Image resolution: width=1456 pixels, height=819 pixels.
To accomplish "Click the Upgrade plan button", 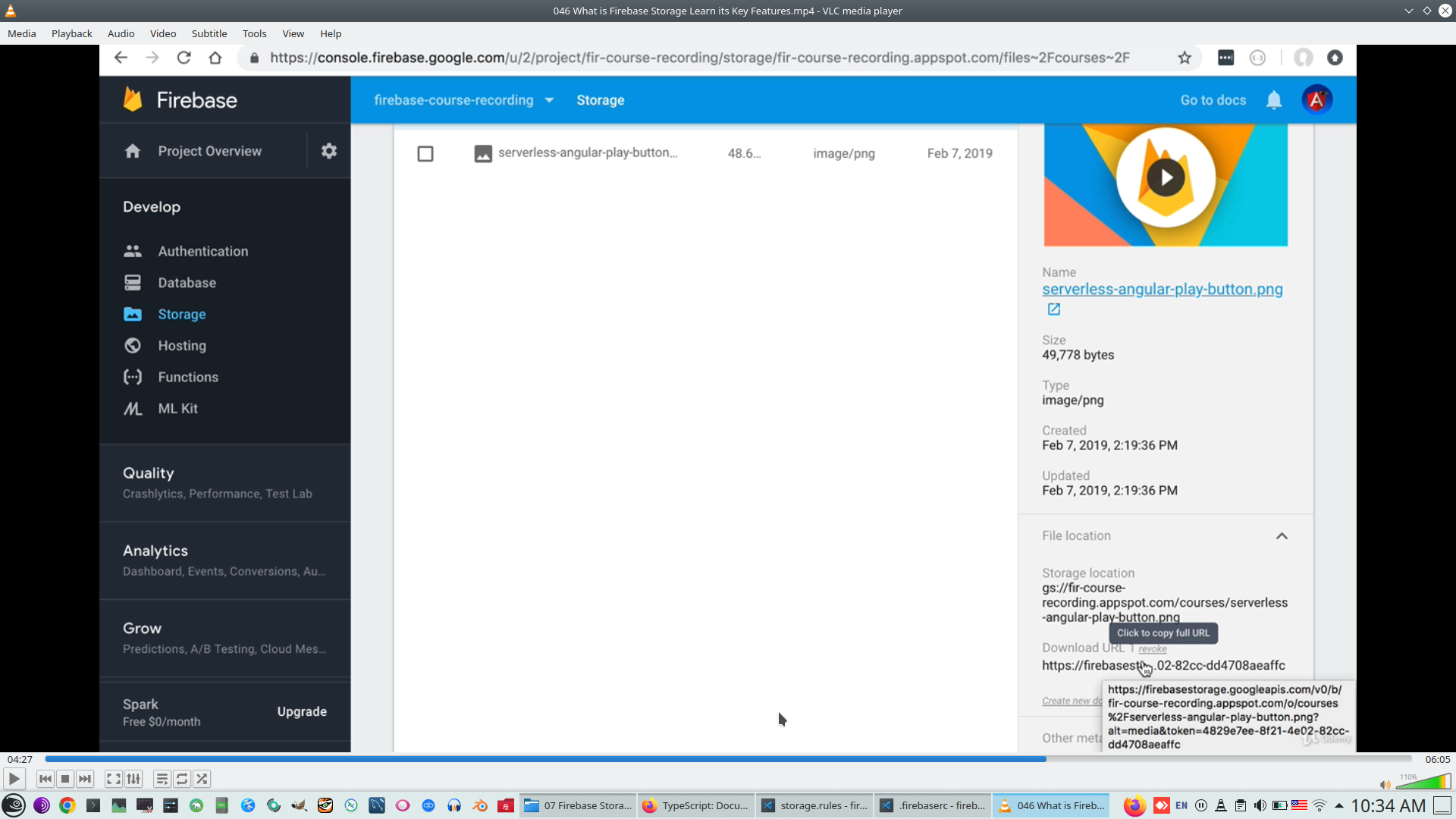I will click(x=302, y=711).
